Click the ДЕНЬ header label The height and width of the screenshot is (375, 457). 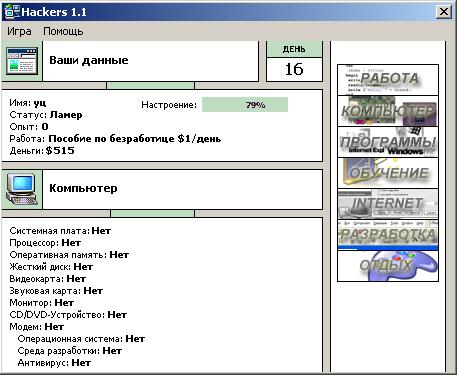pyautogui.click(x=294, y=49)
